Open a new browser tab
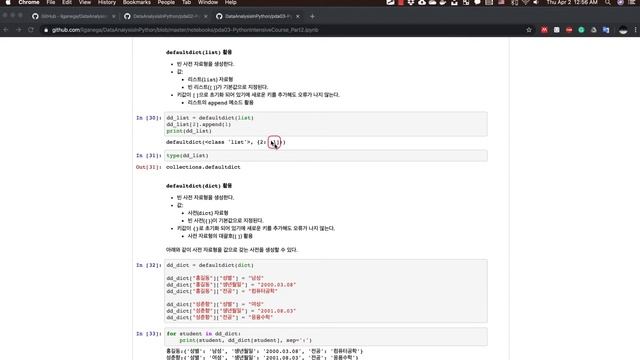This screenshot has width=640, height=360. tap(312, 16)
